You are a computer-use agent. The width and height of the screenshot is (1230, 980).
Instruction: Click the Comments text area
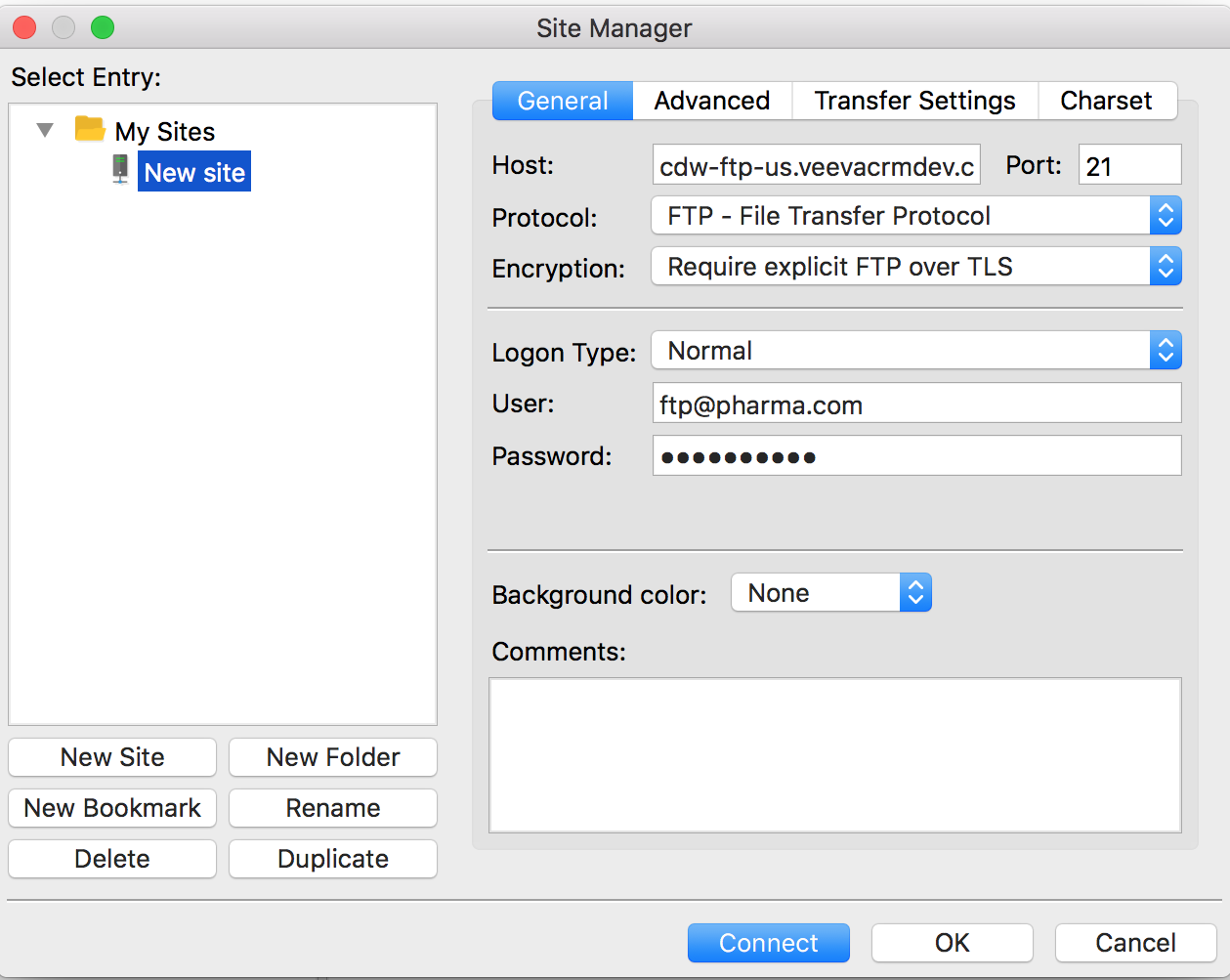[x=834, y=754]
